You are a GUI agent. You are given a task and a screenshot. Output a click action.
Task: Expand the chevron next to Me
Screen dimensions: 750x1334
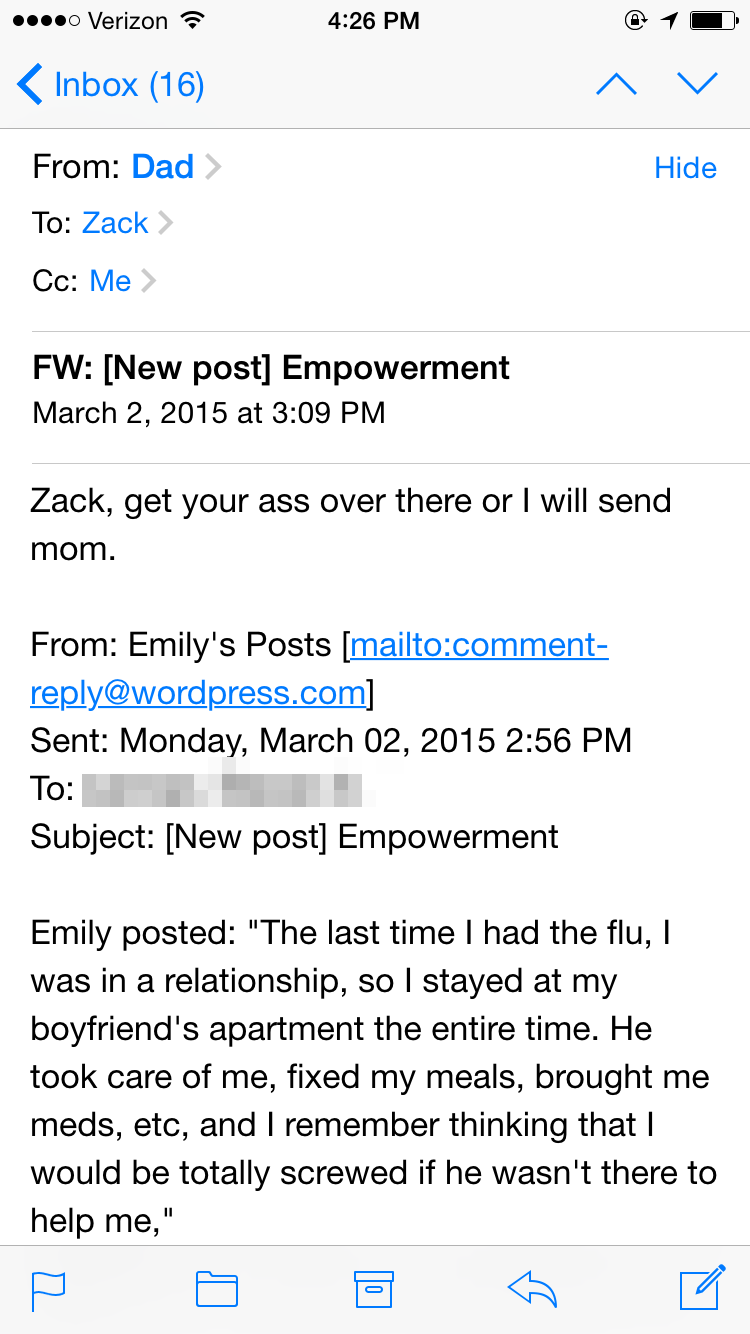point(148,281)
